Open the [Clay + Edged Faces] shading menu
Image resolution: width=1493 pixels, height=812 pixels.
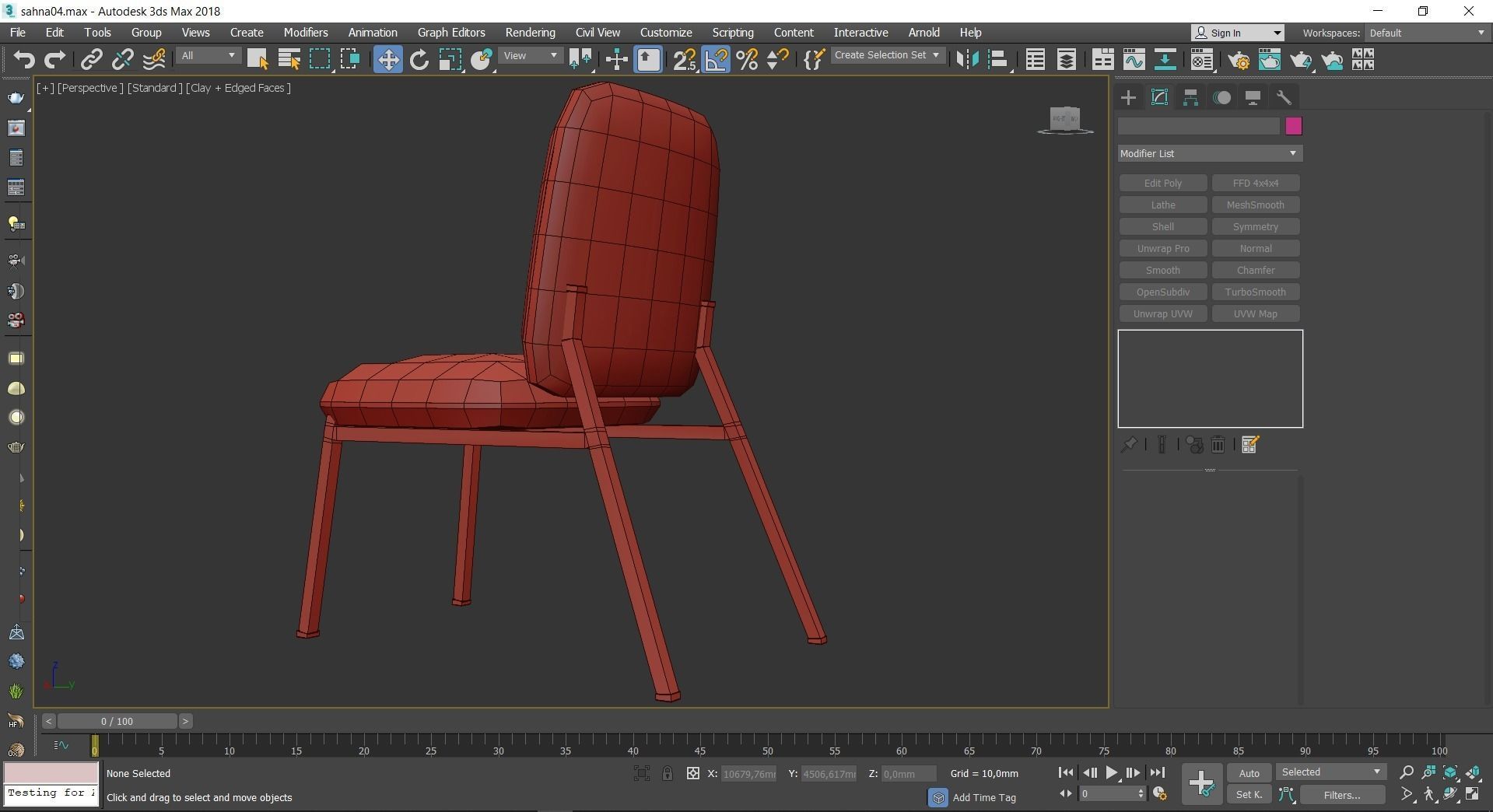pos(238,88)
